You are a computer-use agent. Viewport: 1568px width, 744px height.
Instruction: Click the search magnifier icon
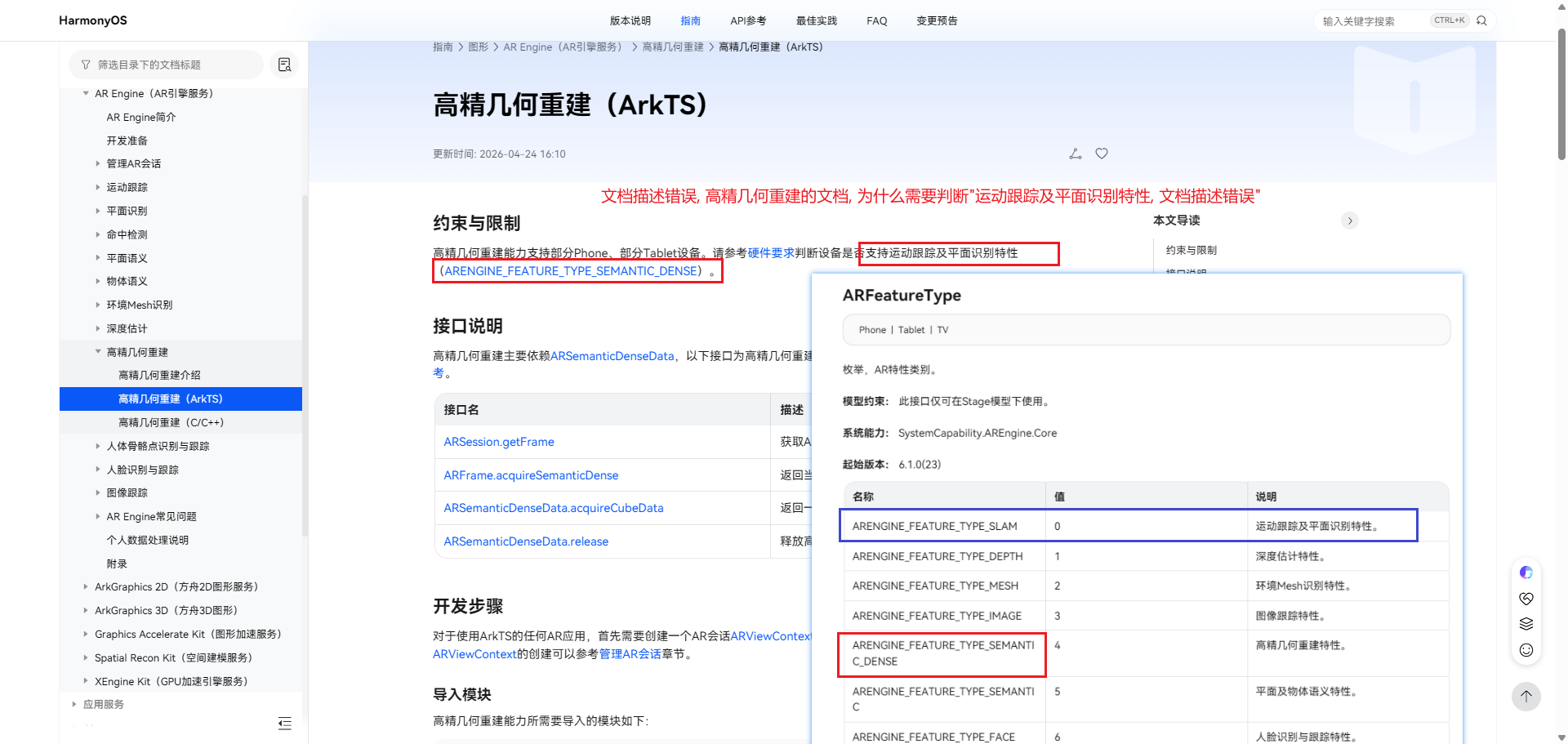(1481, 20)
